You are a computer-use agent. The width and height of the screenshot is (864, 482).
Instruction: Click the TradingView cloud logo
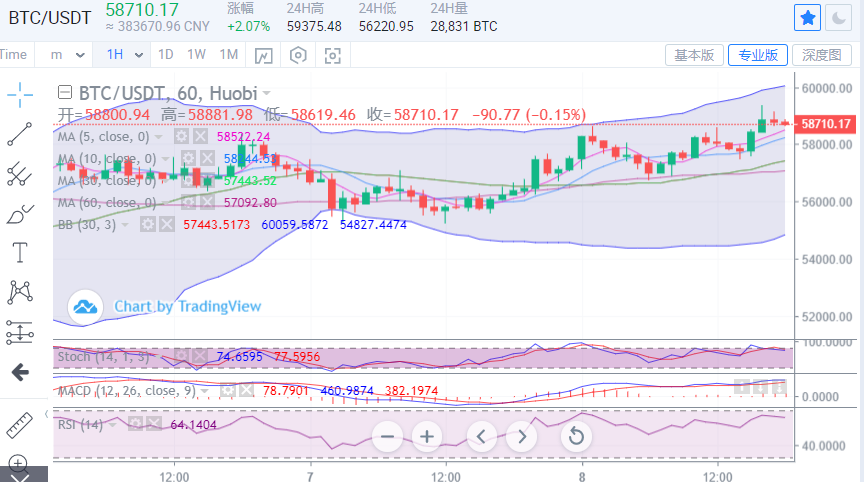85,306
